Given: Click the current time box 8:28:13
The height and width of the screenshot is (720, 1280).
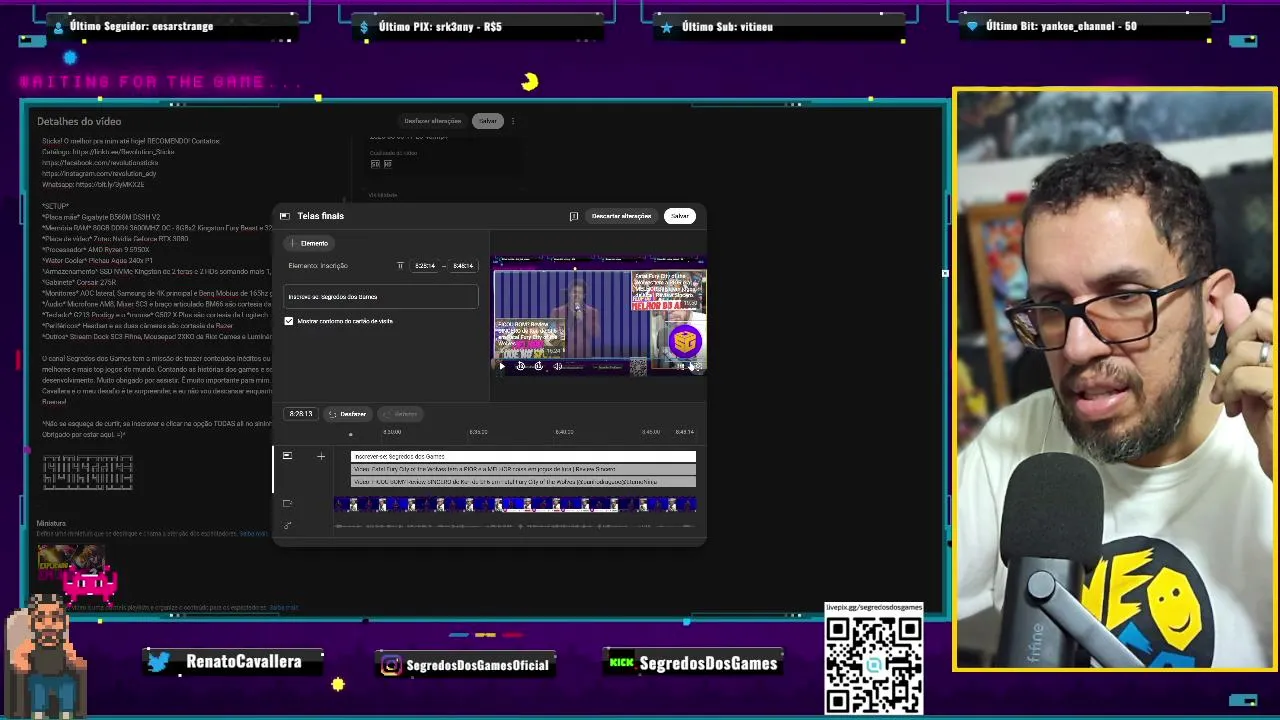Looking at the screenshot, I should click(x=300, y=414).
